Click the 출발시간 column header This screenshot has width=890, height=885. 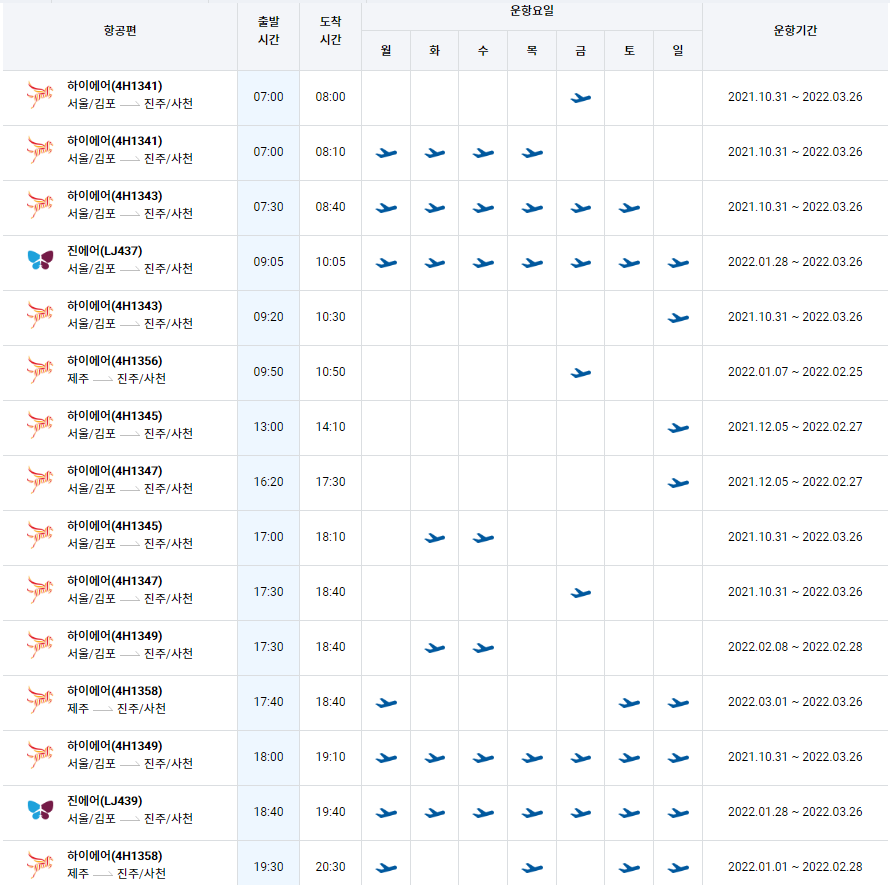pyautogui.click(x=268, y=28)
